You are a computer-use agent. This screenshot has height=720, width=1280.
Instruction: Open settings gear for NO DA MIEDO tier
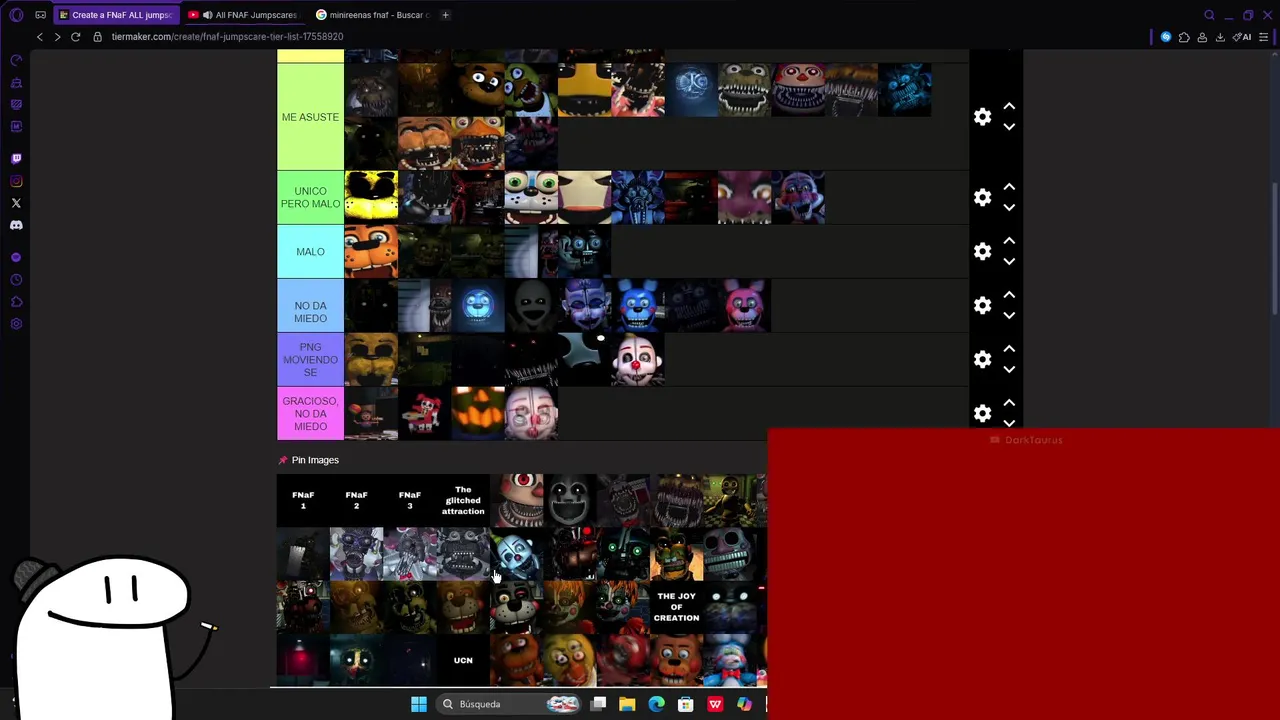[x=983, y=306]
